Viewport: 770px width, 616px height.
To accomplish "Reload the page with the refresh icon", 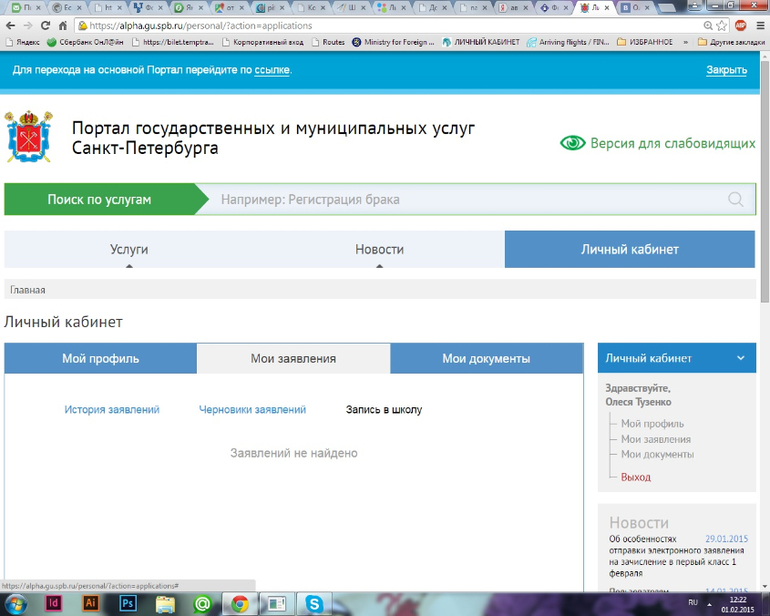I will 45,26.
